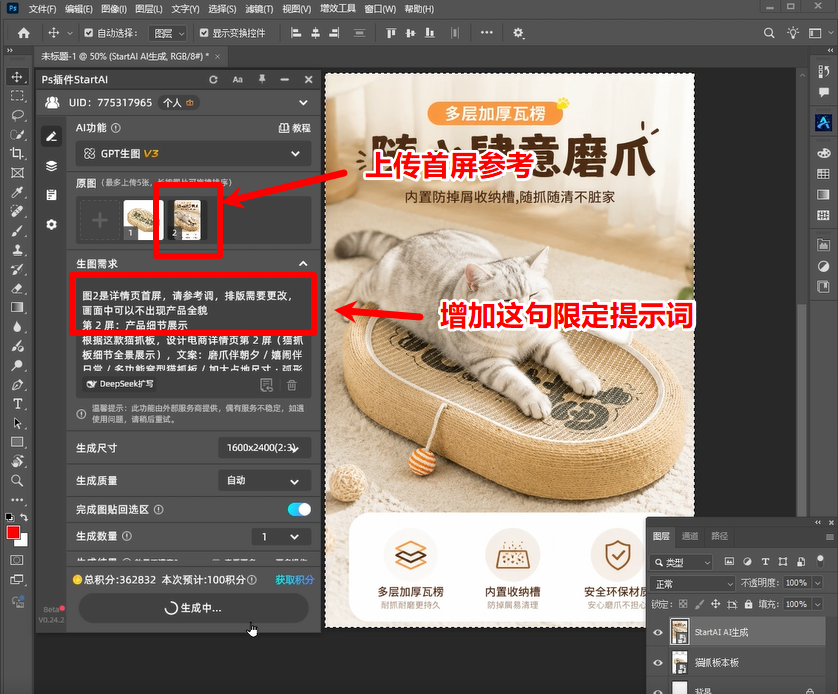Open the settings gear in options bar
The image size is (838, 694).
click(x=518, y=33)
